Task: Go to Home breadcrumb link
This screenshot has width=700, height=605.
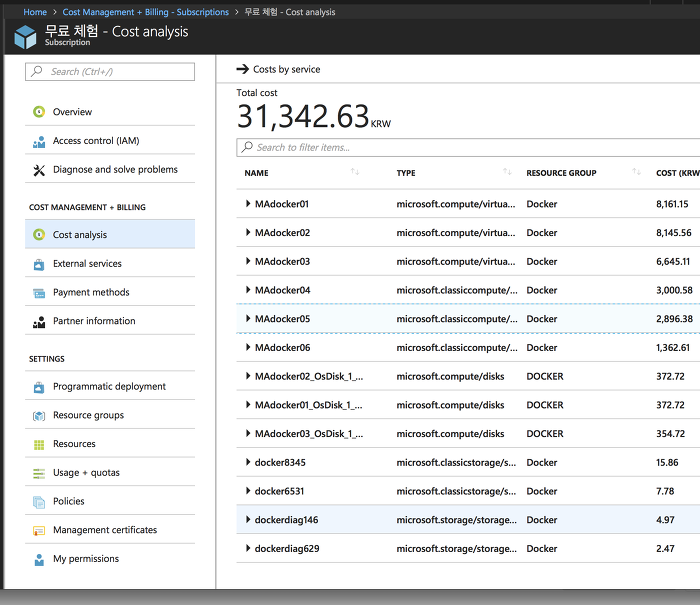Action: pos(35,12)
